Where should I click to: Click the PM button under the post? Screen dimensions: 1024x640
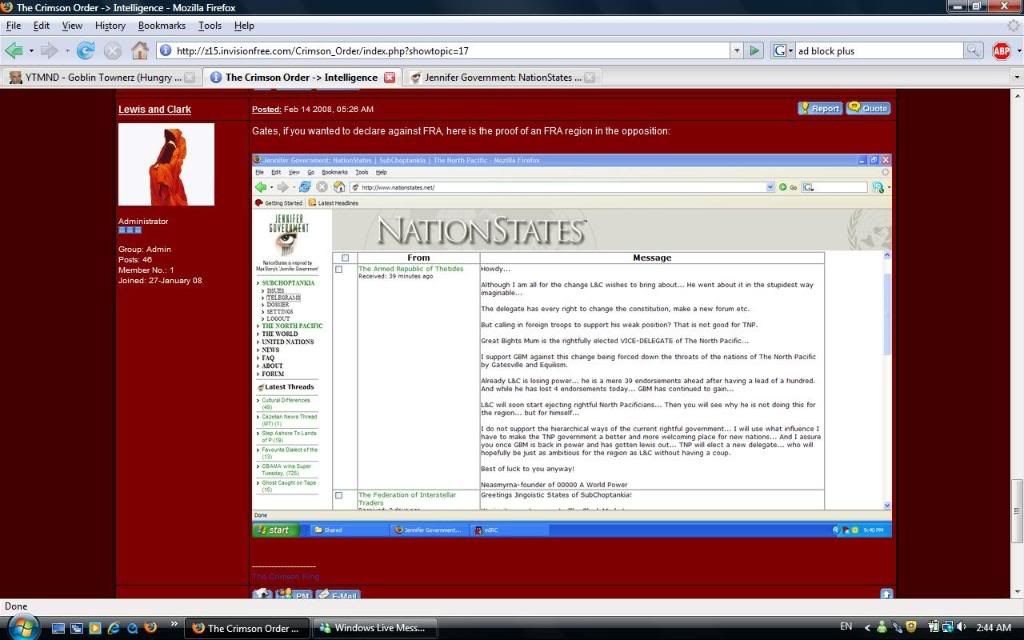293,594
